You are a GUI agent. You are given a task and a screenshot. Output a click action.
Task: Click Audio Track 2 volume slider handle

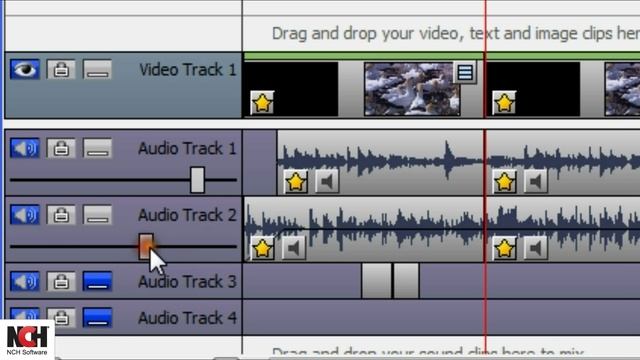tap(146, 246)
